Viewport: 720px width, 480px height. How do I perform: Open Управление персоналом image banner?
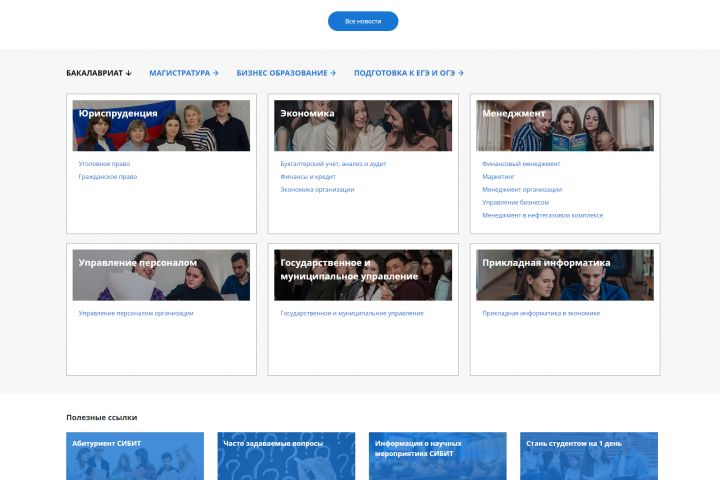coord(161,275)
